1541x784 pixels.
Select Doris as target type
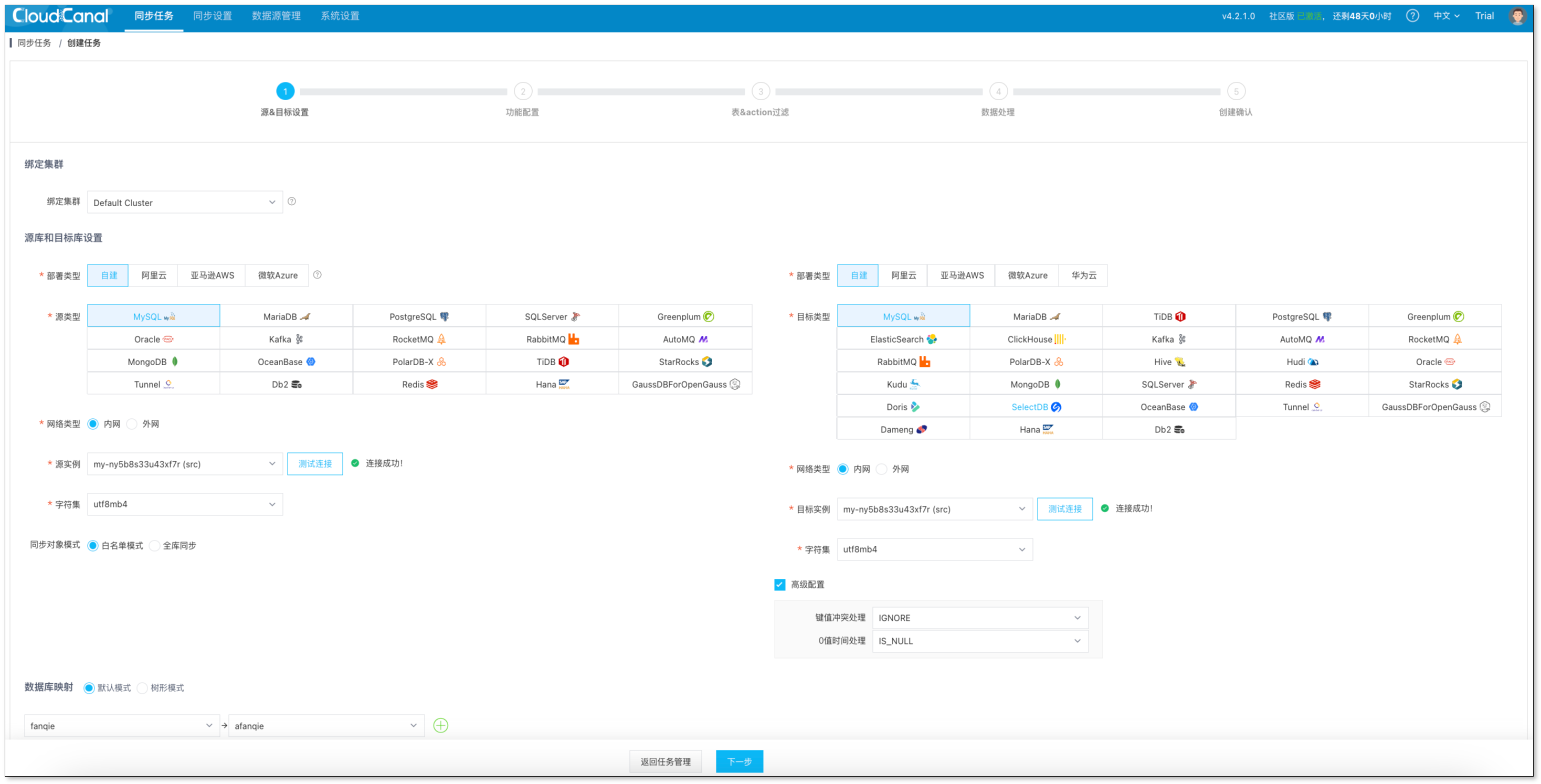pyautogui.click(x=903, y=407)
